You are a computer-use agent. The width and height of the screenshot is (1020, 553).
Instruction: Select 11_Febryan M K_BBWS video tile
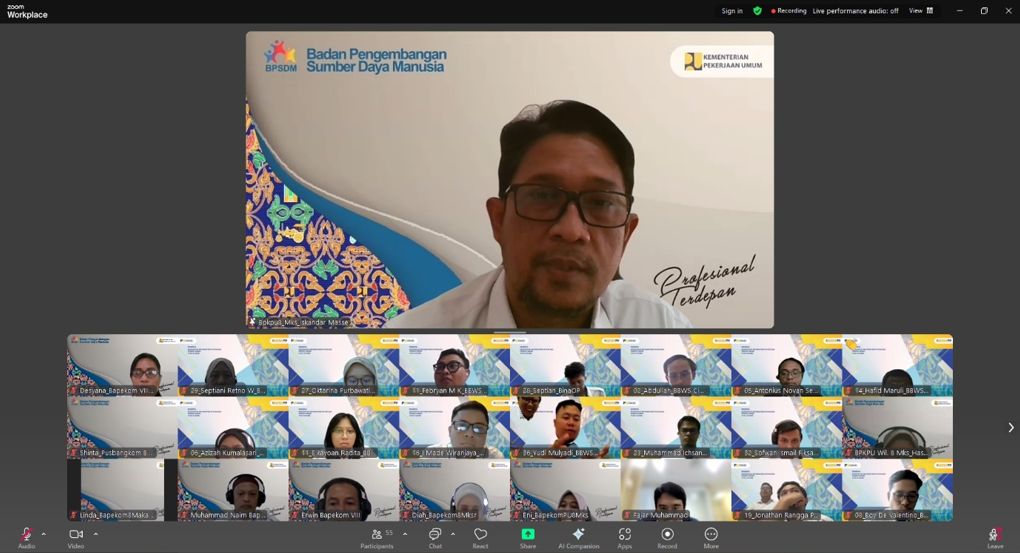point(455,365)
